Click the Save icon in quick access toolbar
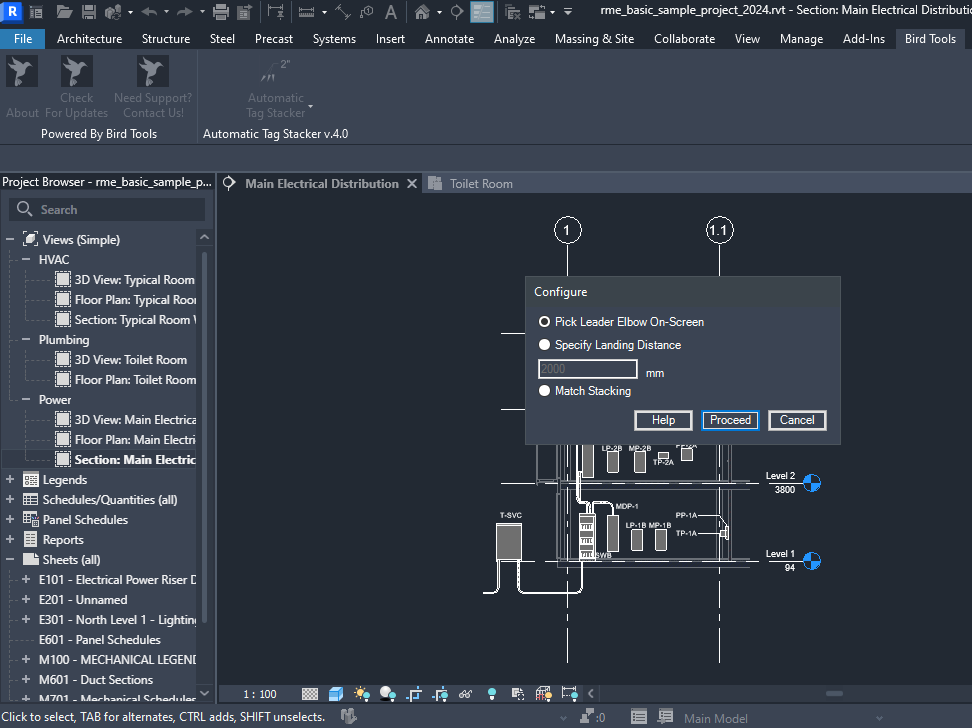 coord(88,12)
